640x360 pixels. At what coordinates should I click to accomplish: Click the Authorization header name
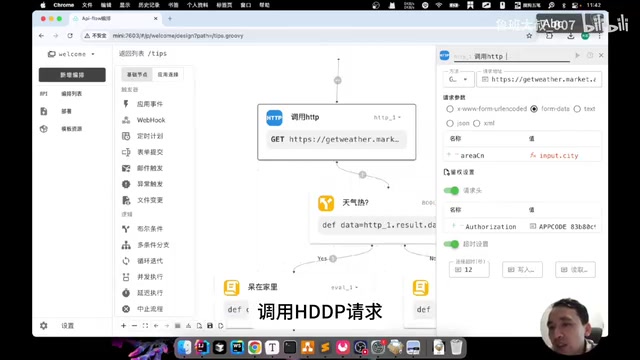click(x=491, y=227)
